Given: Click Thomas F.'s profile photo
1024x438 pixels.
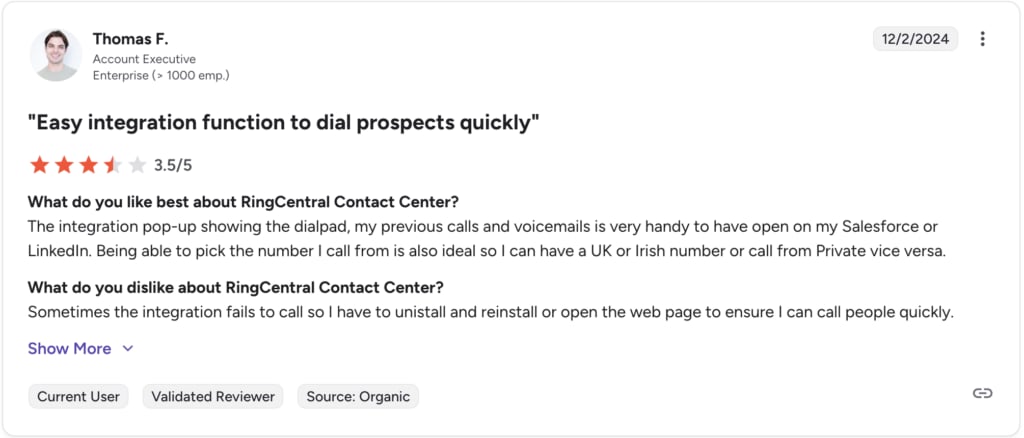Looking at the screenshot, I should coord(56,55).
